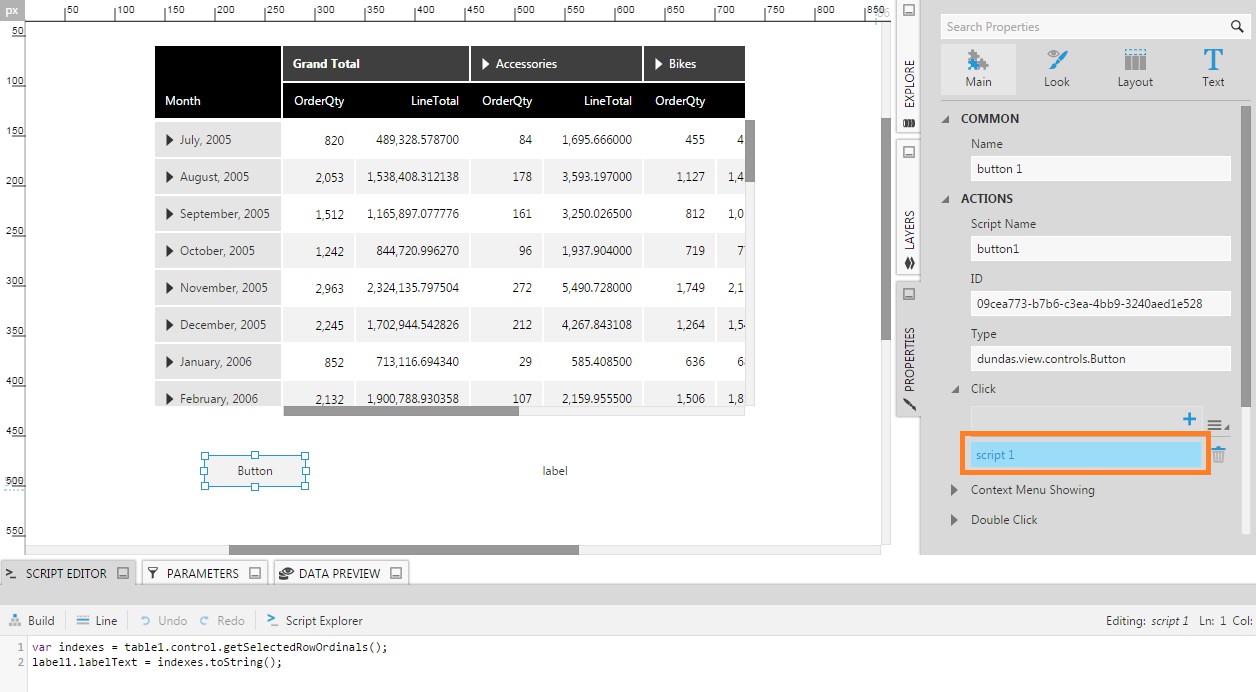Delete script 1 using the trash icon
This screenshot has height=692, width=1256.
tap(1219, 454)
